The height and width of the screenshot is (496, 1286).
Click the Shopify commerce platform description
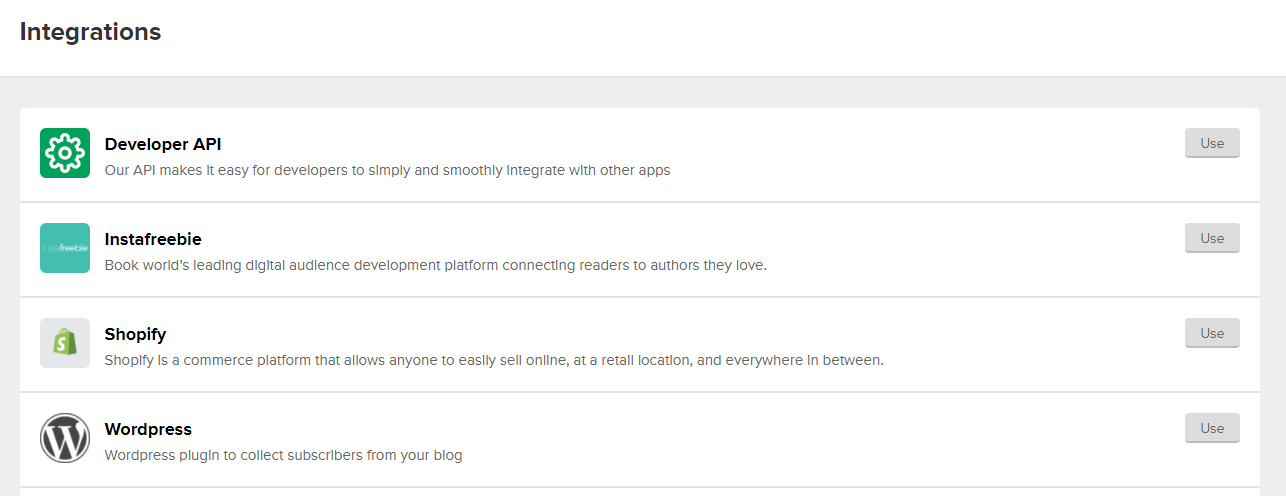pyautogui.click(x=494, y=360)
